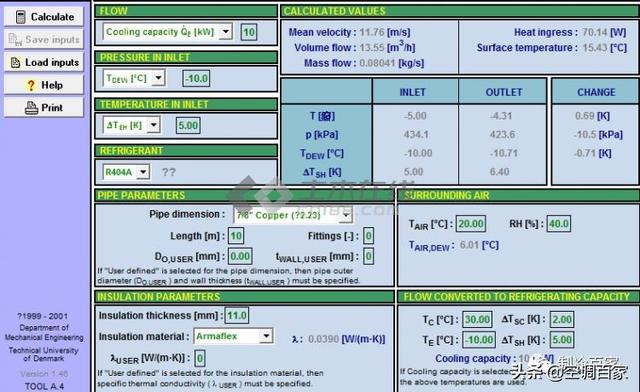The width and height of the screenshot is (640, 392).
Task: Click the ΔTSC 2.00 subcooling field
Action: tap(562, 319)
